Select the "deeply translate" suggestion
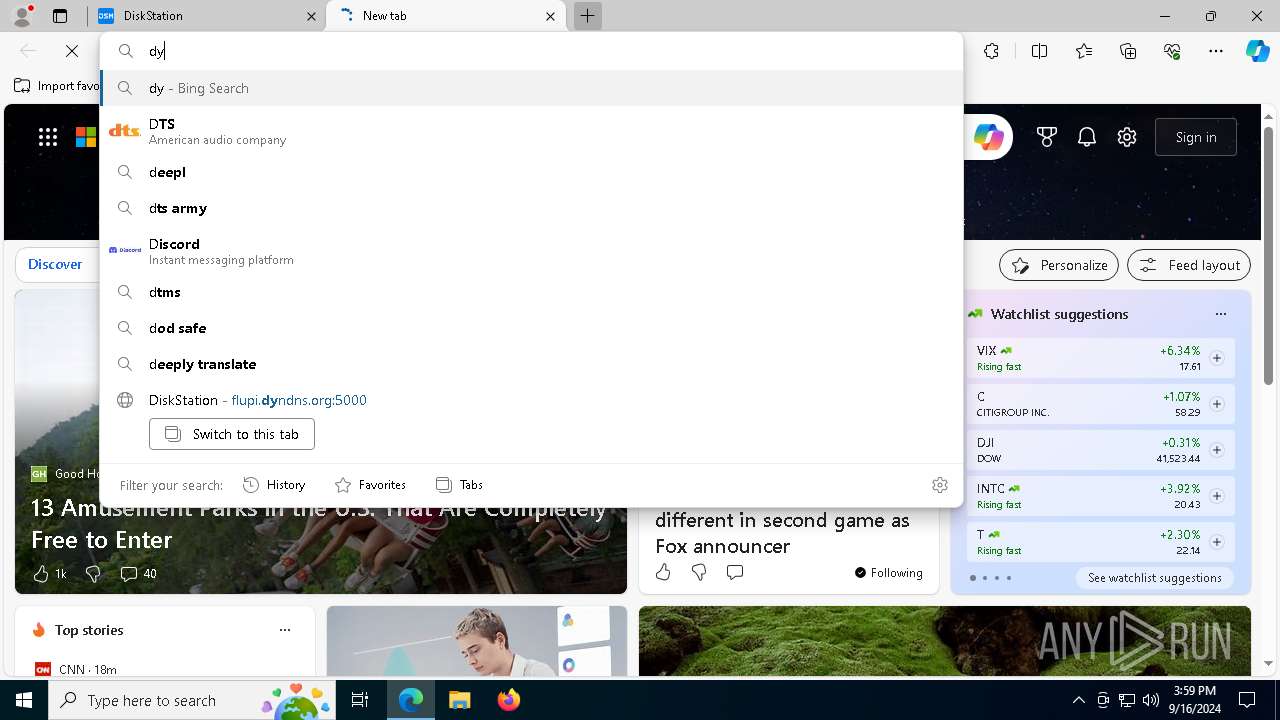Screen dimensions: 1280x720 [531, 364]
